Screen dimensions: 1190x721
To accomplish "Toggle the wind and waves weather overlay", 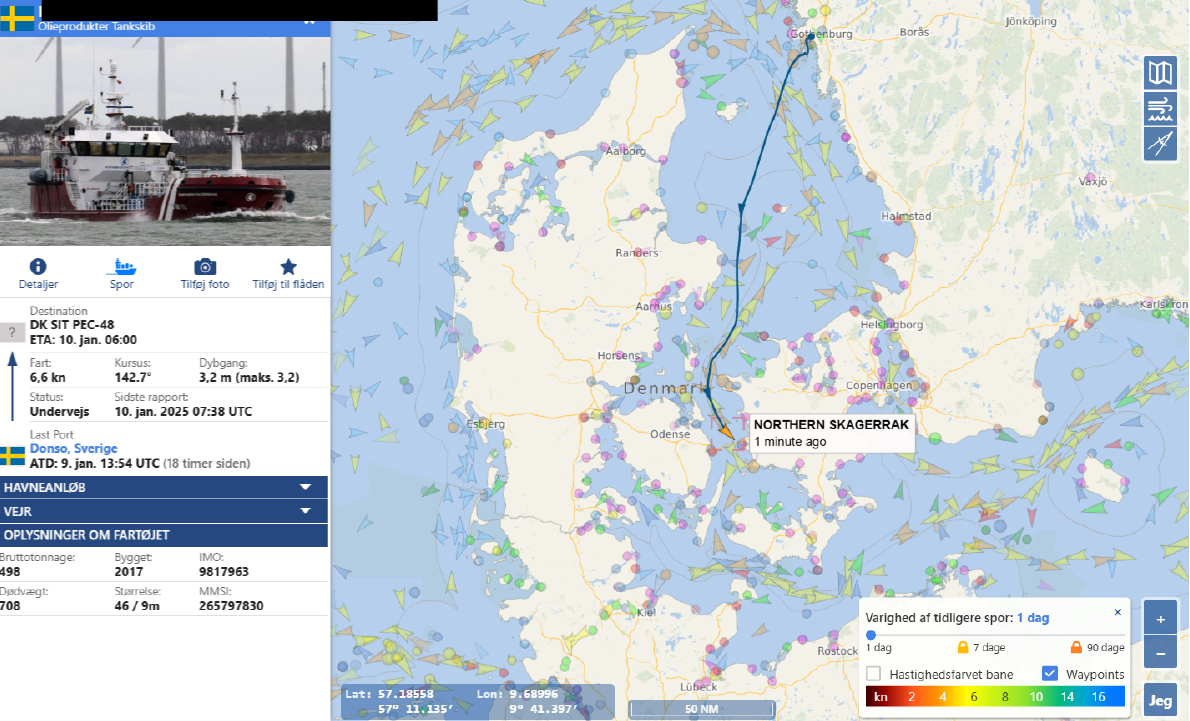I will [1160, 109].
